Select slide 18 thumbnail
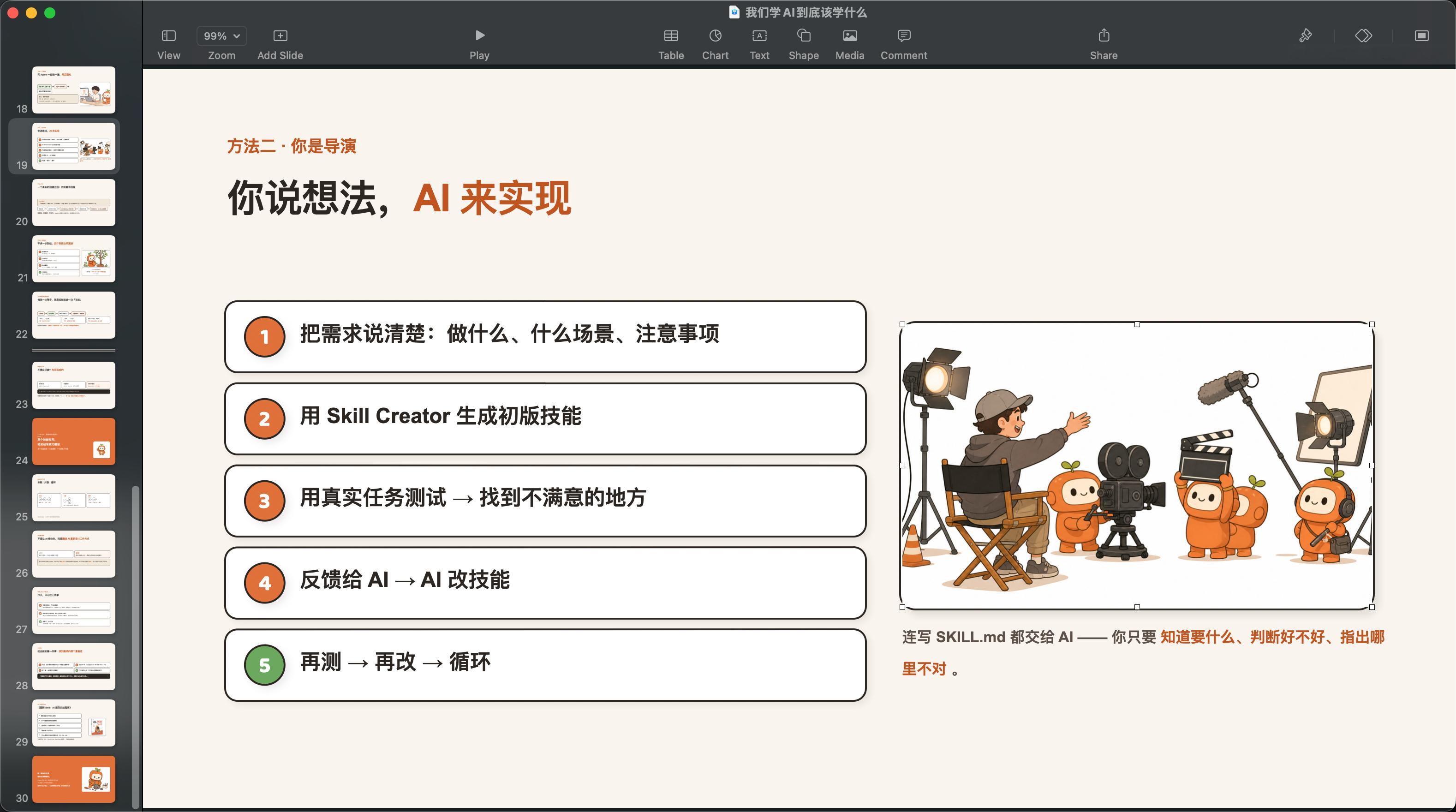 (73, 90)
